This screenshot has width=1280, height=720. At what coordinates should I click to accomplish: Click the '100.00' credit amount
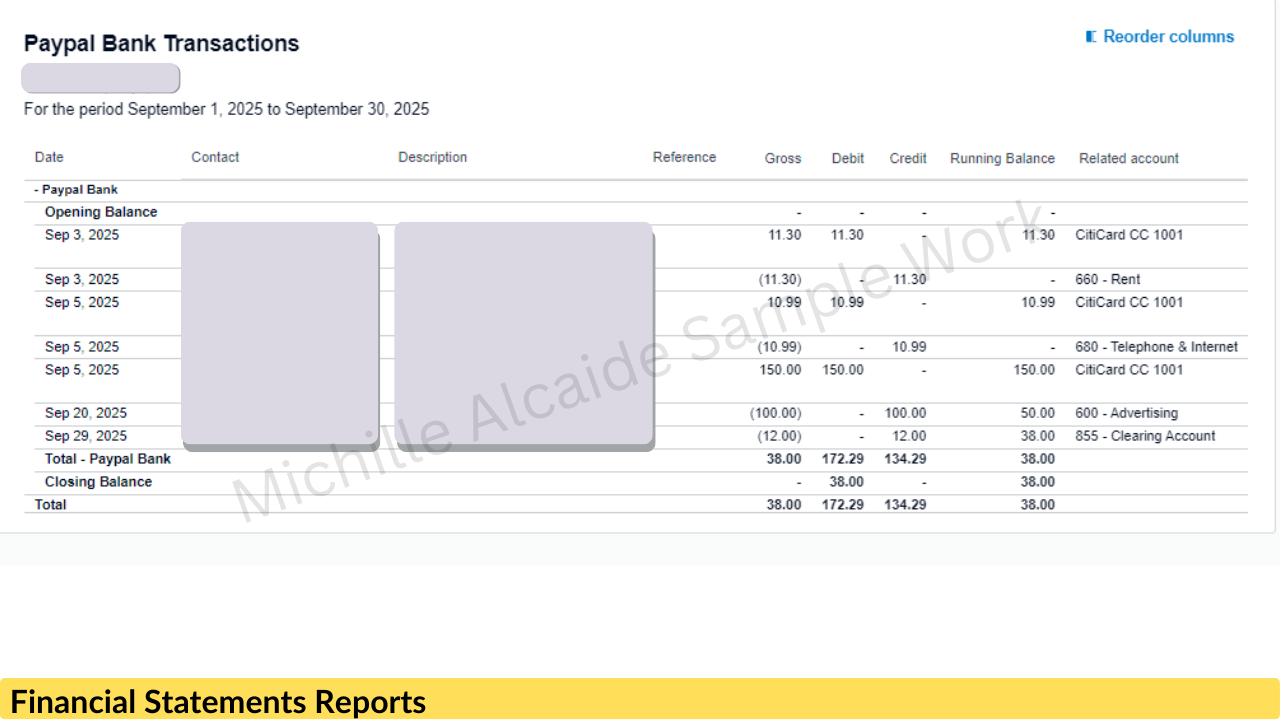(905, 413)
